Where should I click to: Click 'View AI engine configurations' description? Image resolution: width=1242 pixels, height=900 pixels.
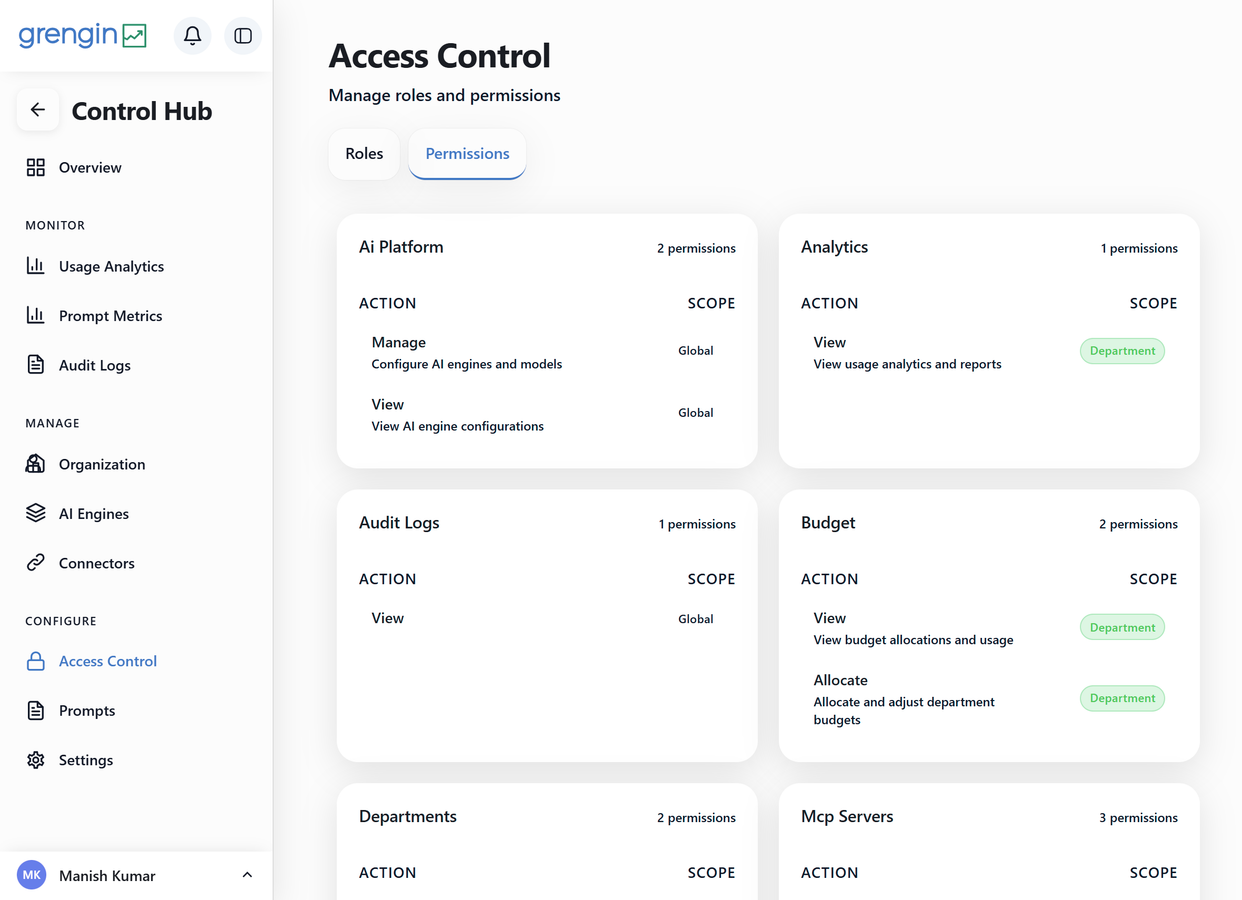pyautogui.click(x=458, y=426)
